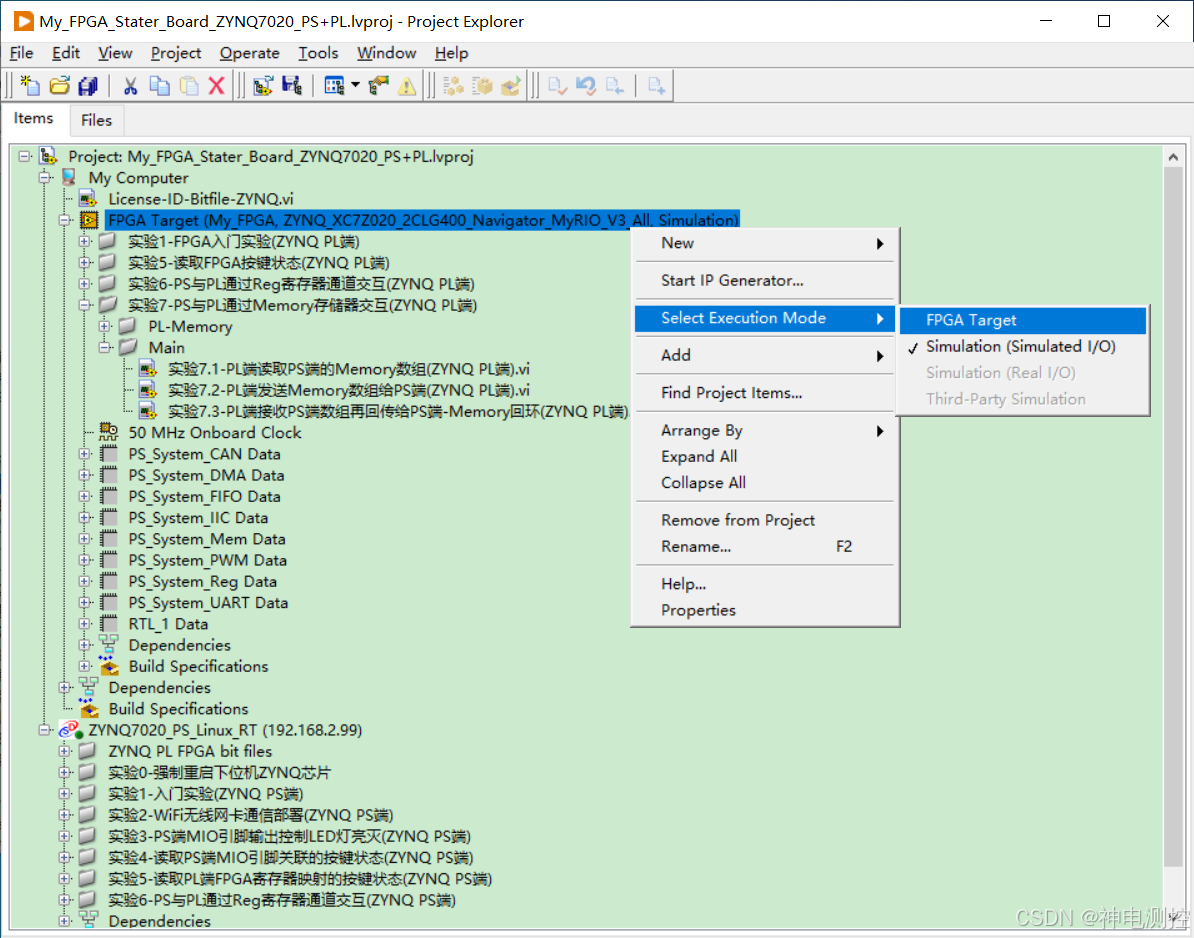
Task: Click the Build All toolbar icon
Action: coord(453,85)
